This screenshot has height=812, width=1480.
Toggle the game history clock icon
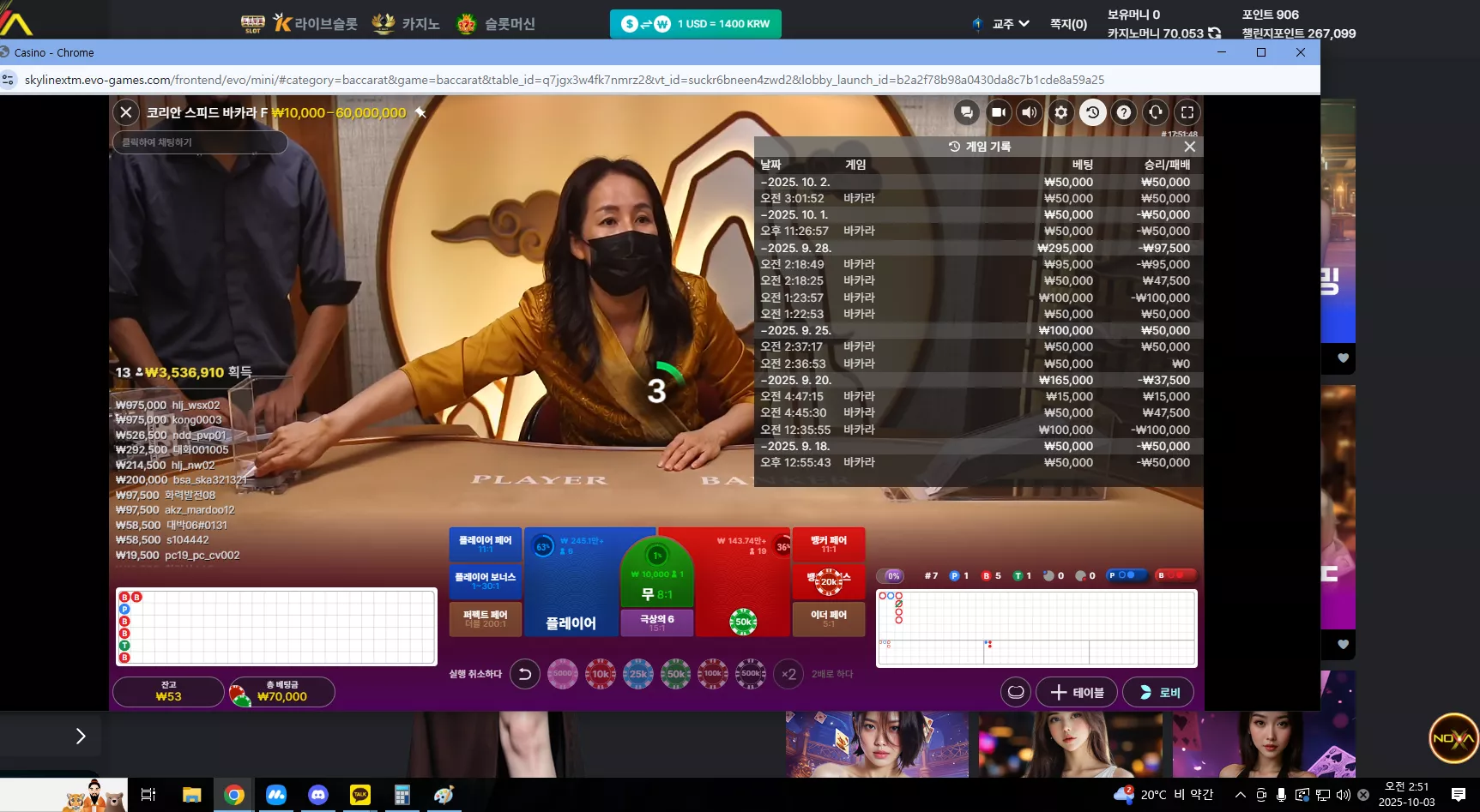coord(1092,112)
